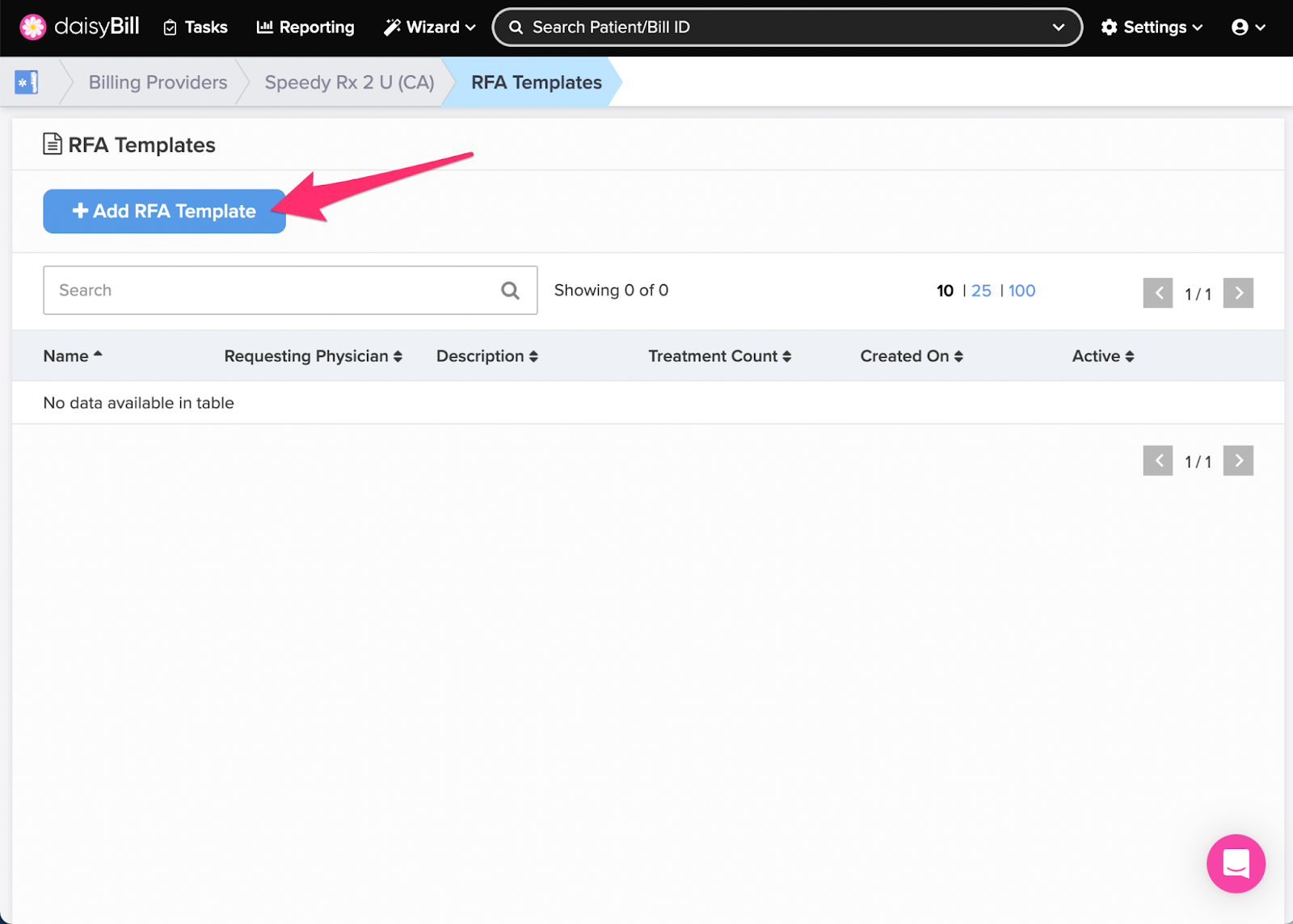Open the pink chat support widget
1293x924 pixels.
click(x=1236, y=863)
